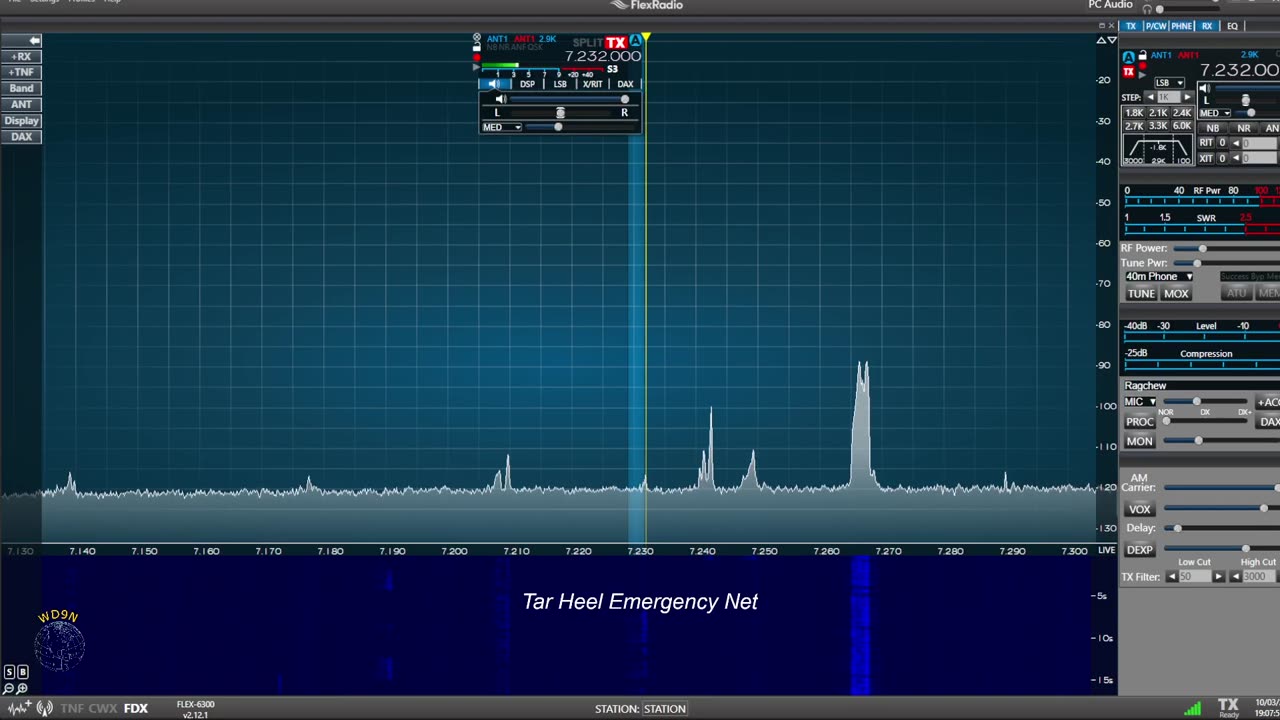Increase TX filter Low Cut with right arrow
1280x720 pixels.
click(1218, 577)
